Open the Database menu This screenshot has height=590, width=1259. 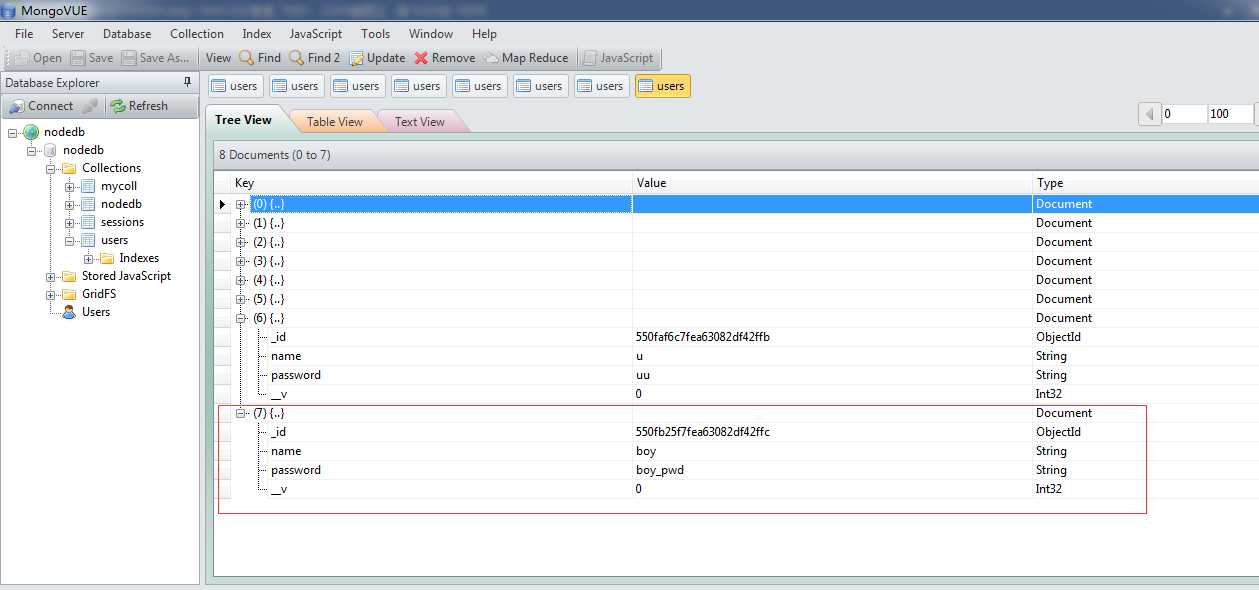click(127, 33)
